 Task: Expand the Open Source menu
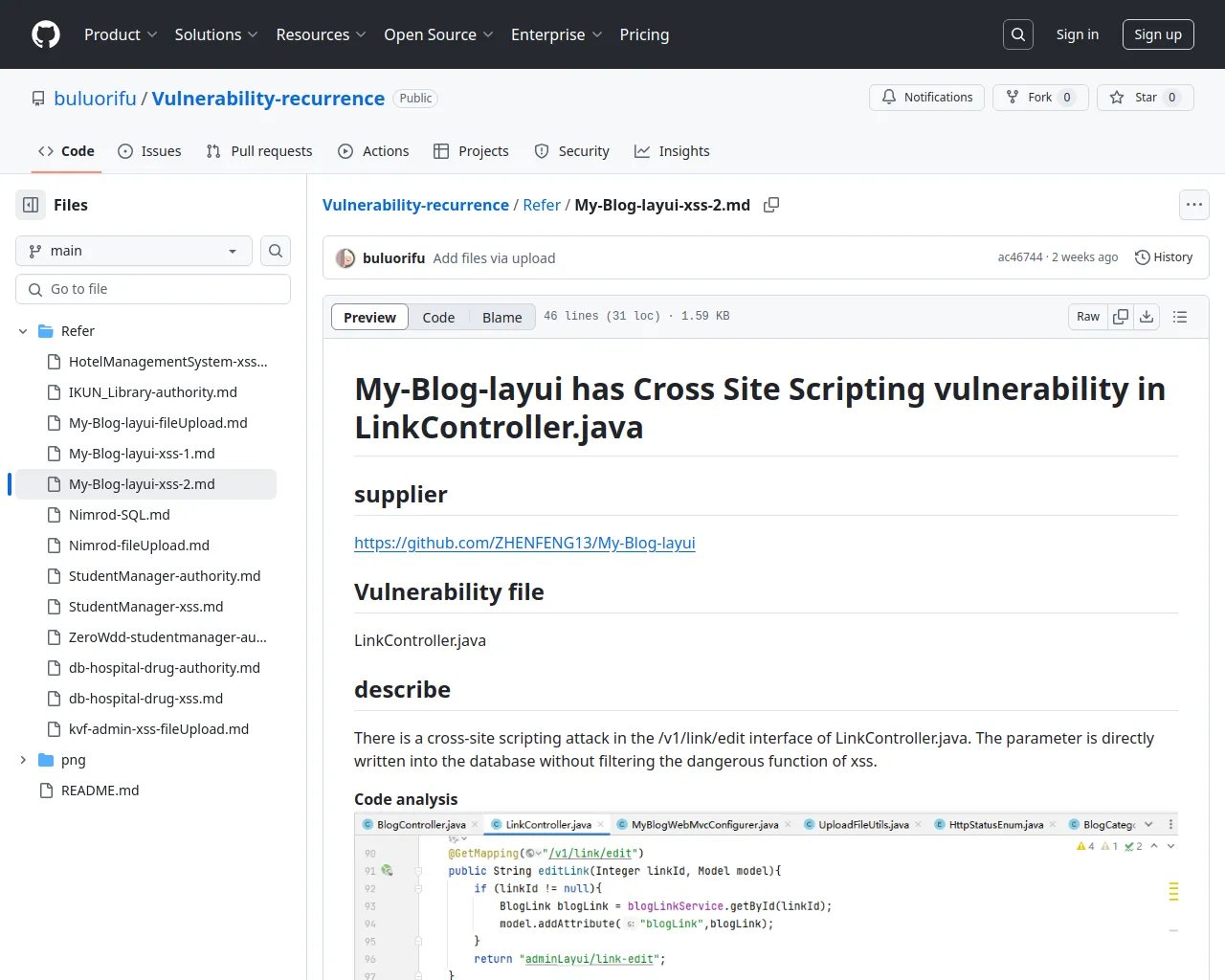(438, 34)
